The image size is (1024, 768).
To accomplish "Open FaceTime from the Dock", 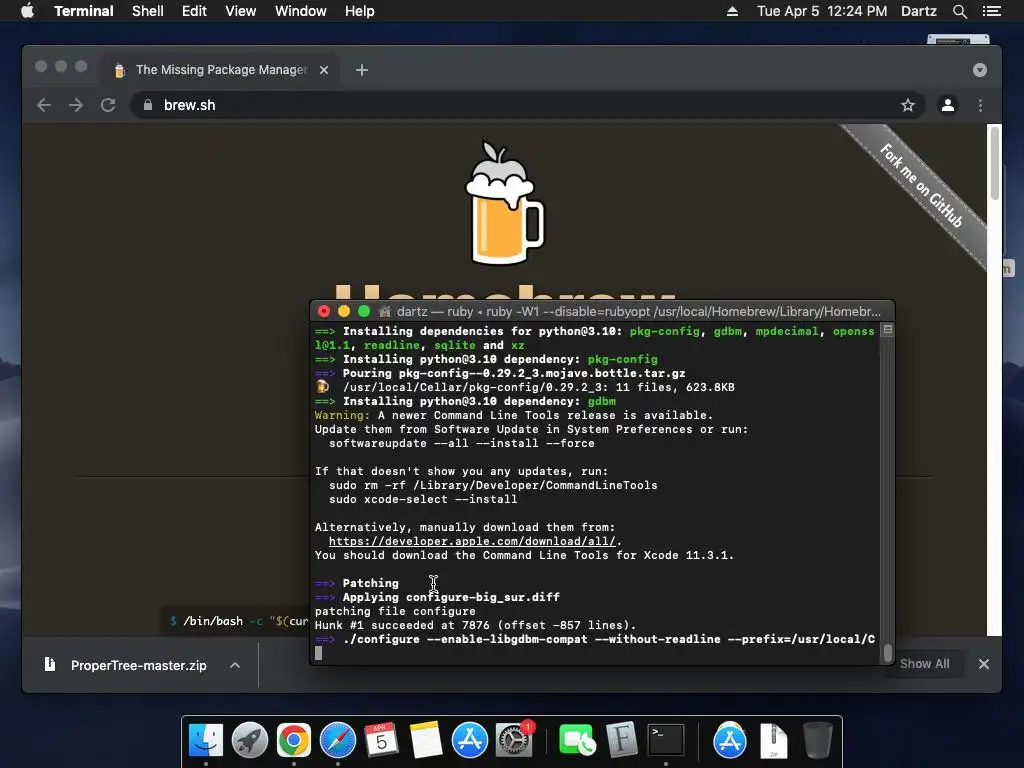I will click(577, 741).
